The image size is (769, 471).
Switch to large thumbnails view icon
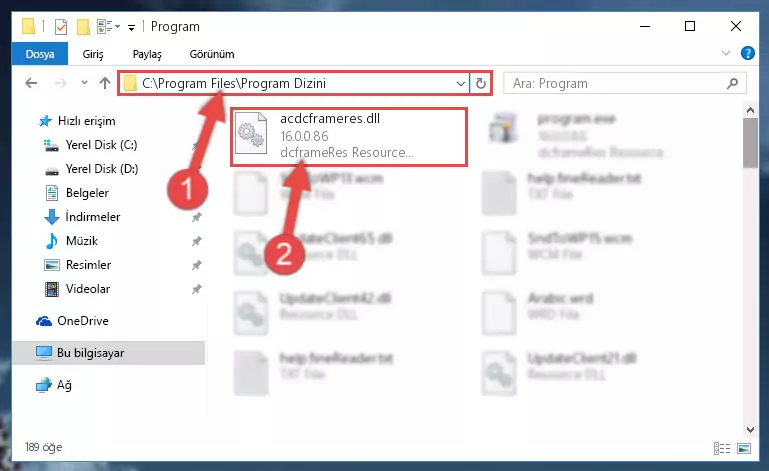click(x=743, y=448)
